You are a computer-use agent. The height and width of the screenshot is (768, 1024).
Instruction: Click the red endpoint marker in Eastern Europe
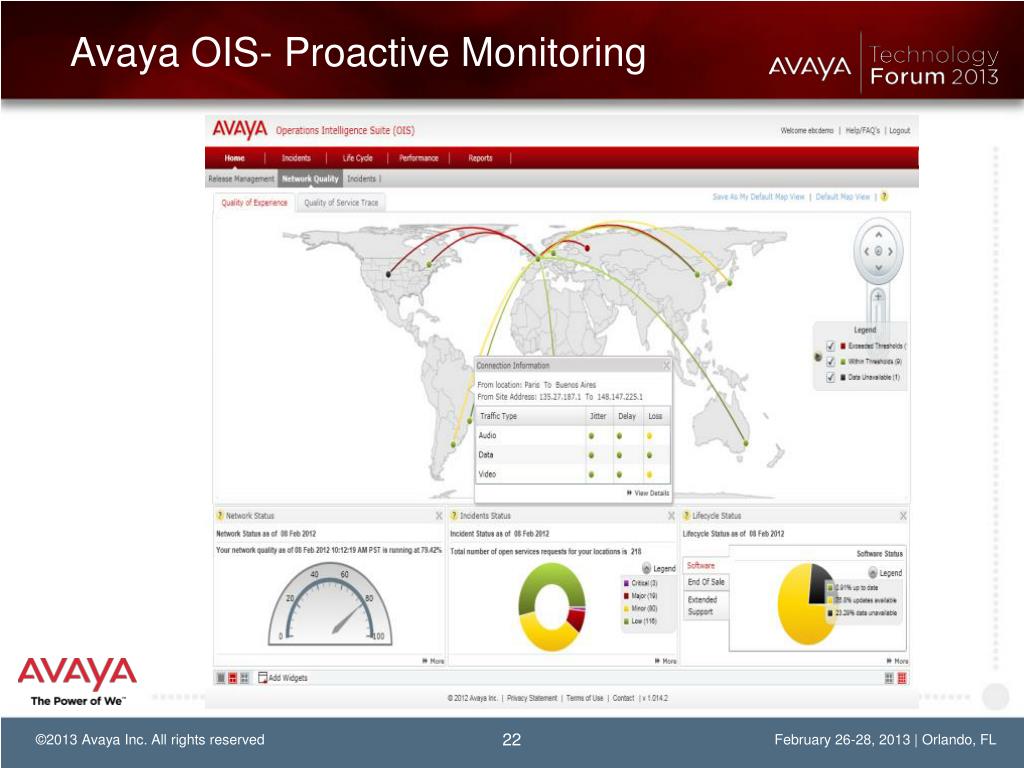(x=587, y=248)
